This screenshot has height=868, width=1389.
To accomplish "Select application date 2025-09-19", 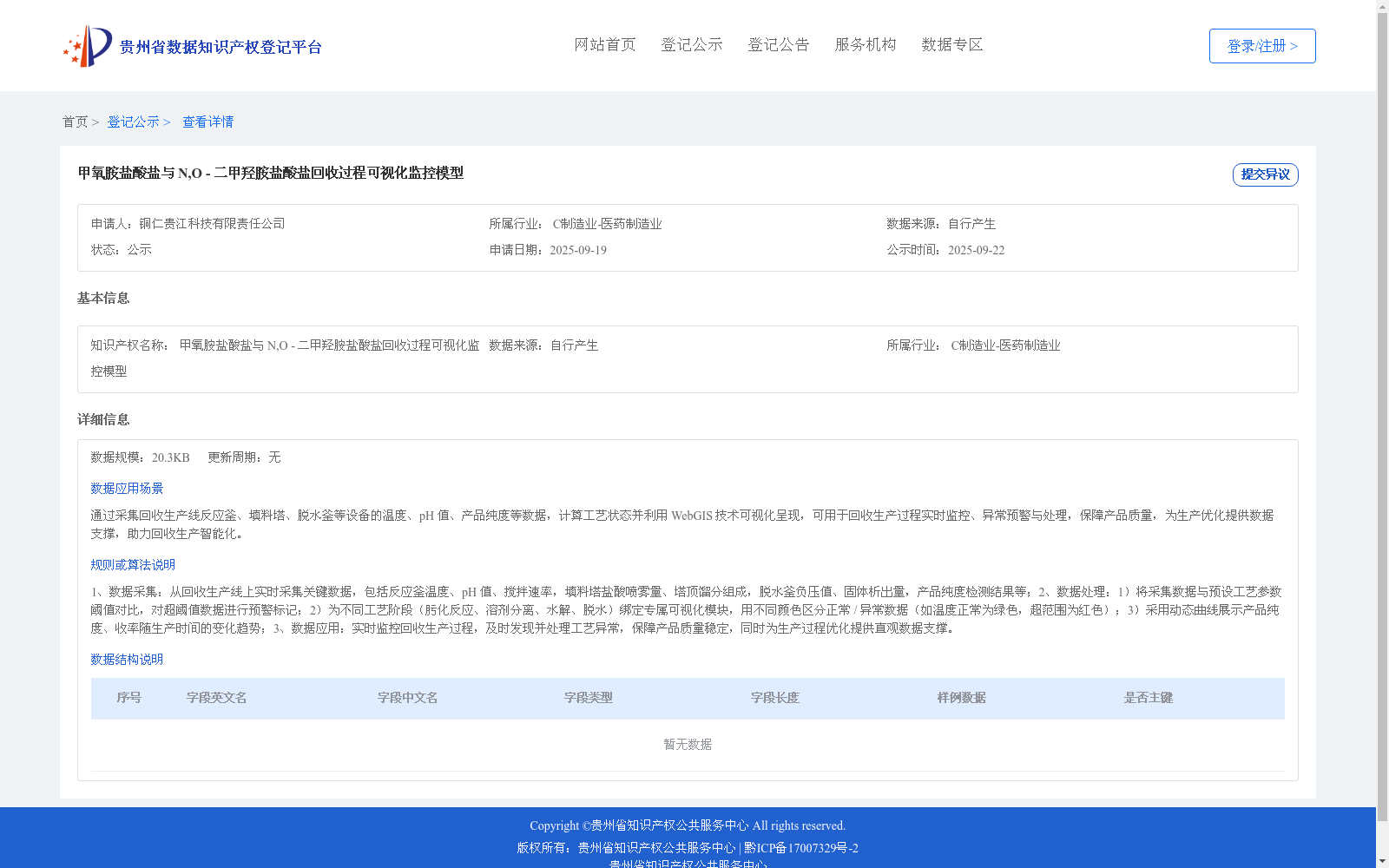I will 578,250.
